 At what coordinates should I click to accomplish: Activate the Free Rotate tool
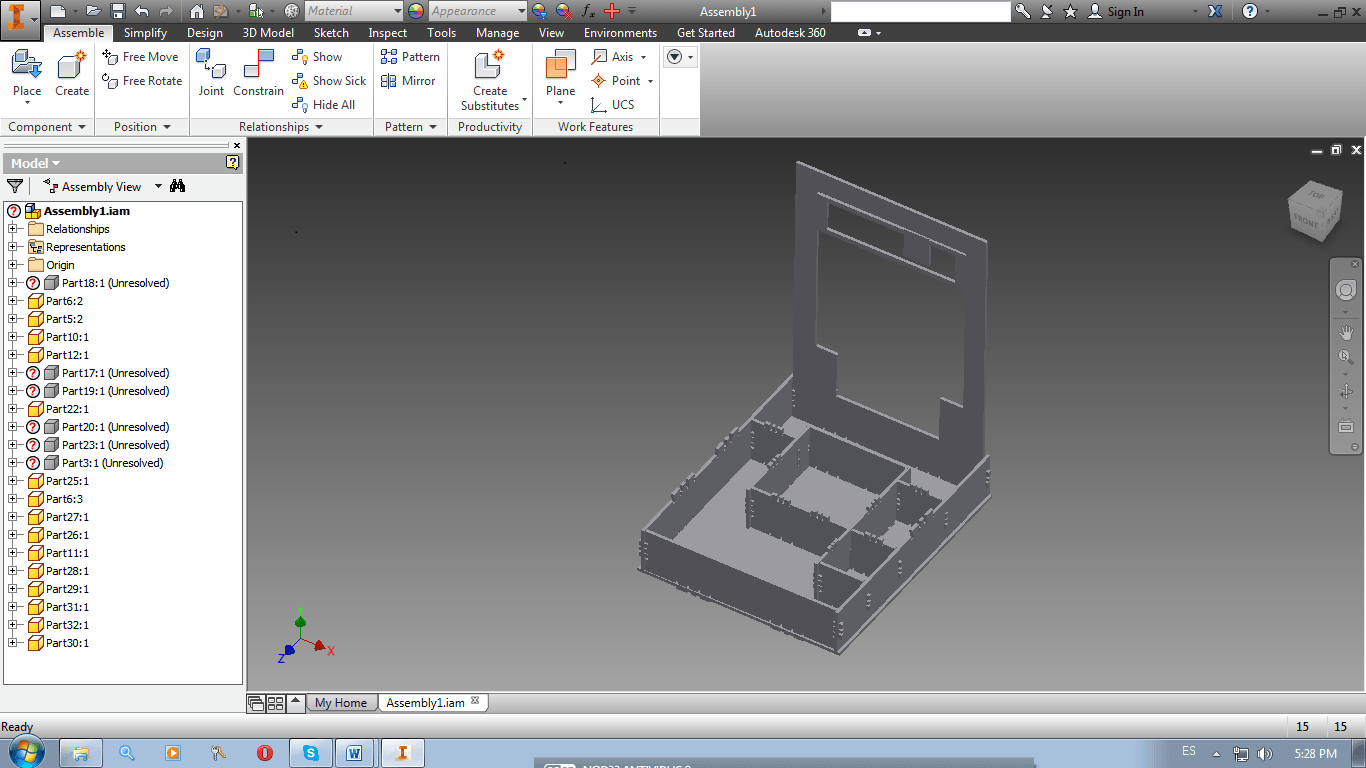143,81
